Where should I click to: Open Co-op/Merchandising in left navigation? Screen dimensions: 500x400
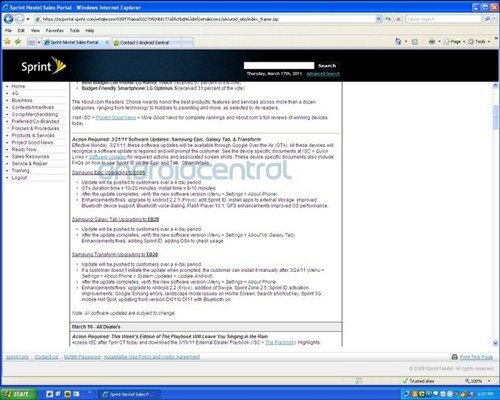click(35, 114)
